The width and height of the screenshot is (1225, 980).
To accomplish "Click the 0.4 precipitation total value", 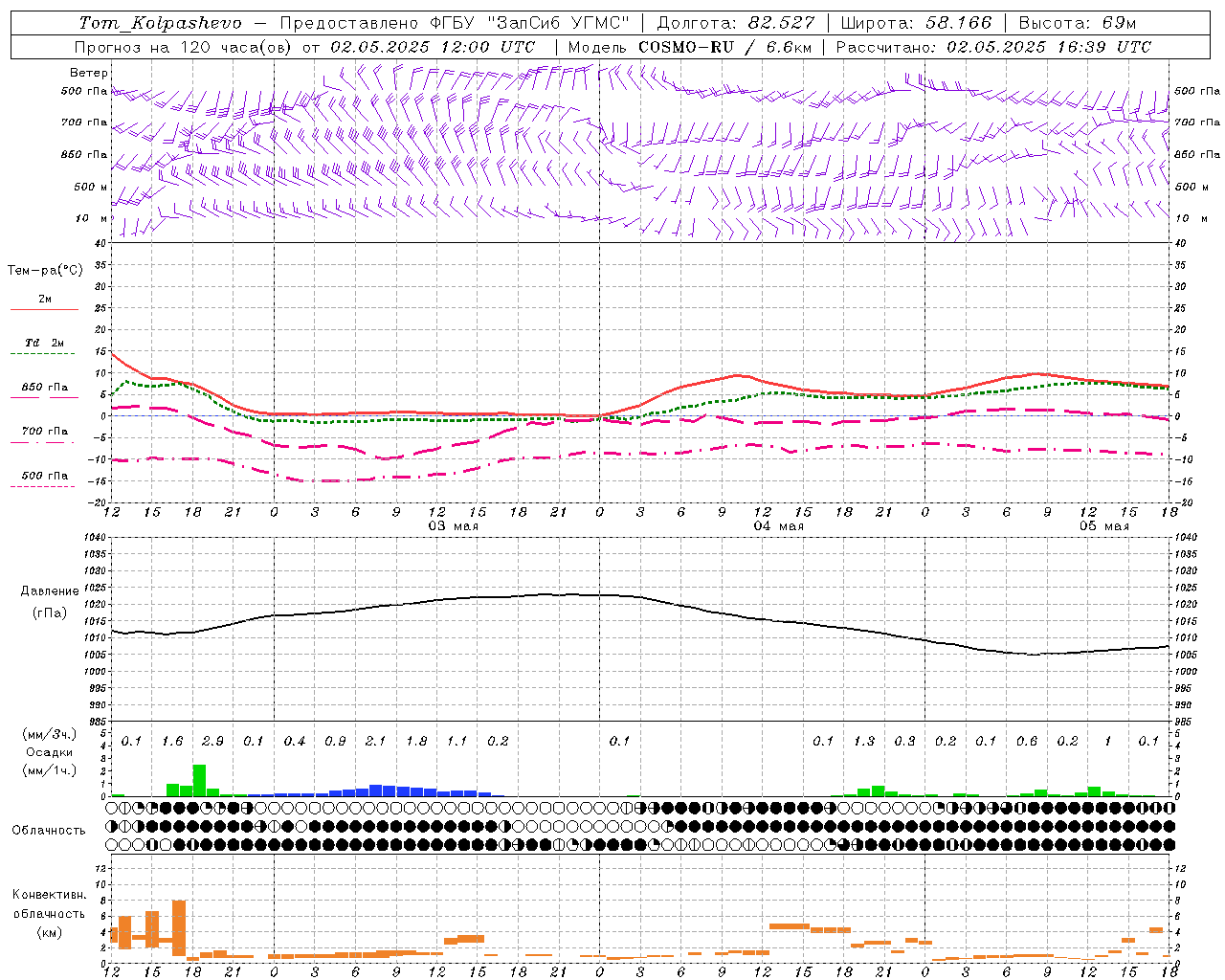I will 294,741.
